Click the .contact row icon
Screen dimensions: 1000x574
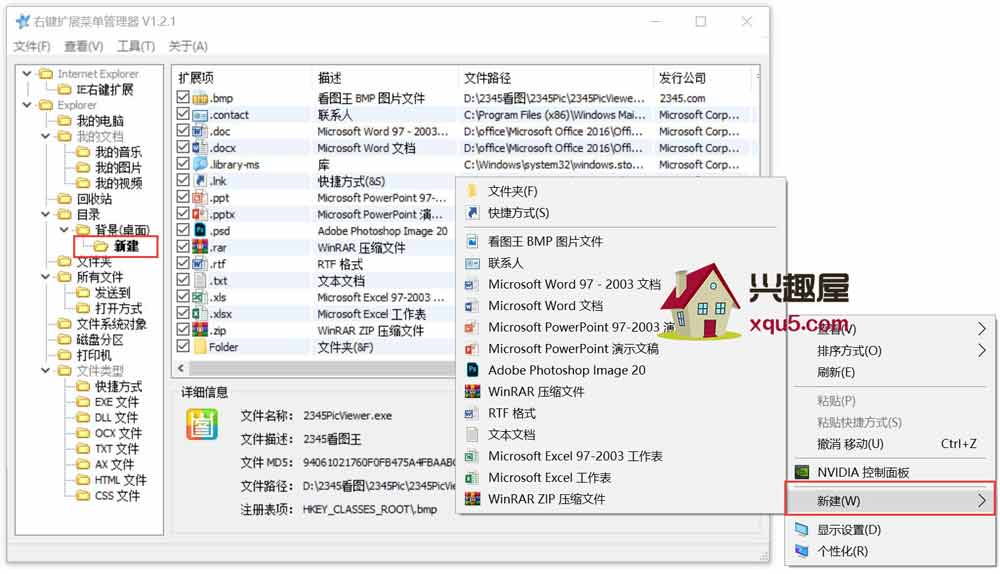pyautogui.click(x=200, y=115)
